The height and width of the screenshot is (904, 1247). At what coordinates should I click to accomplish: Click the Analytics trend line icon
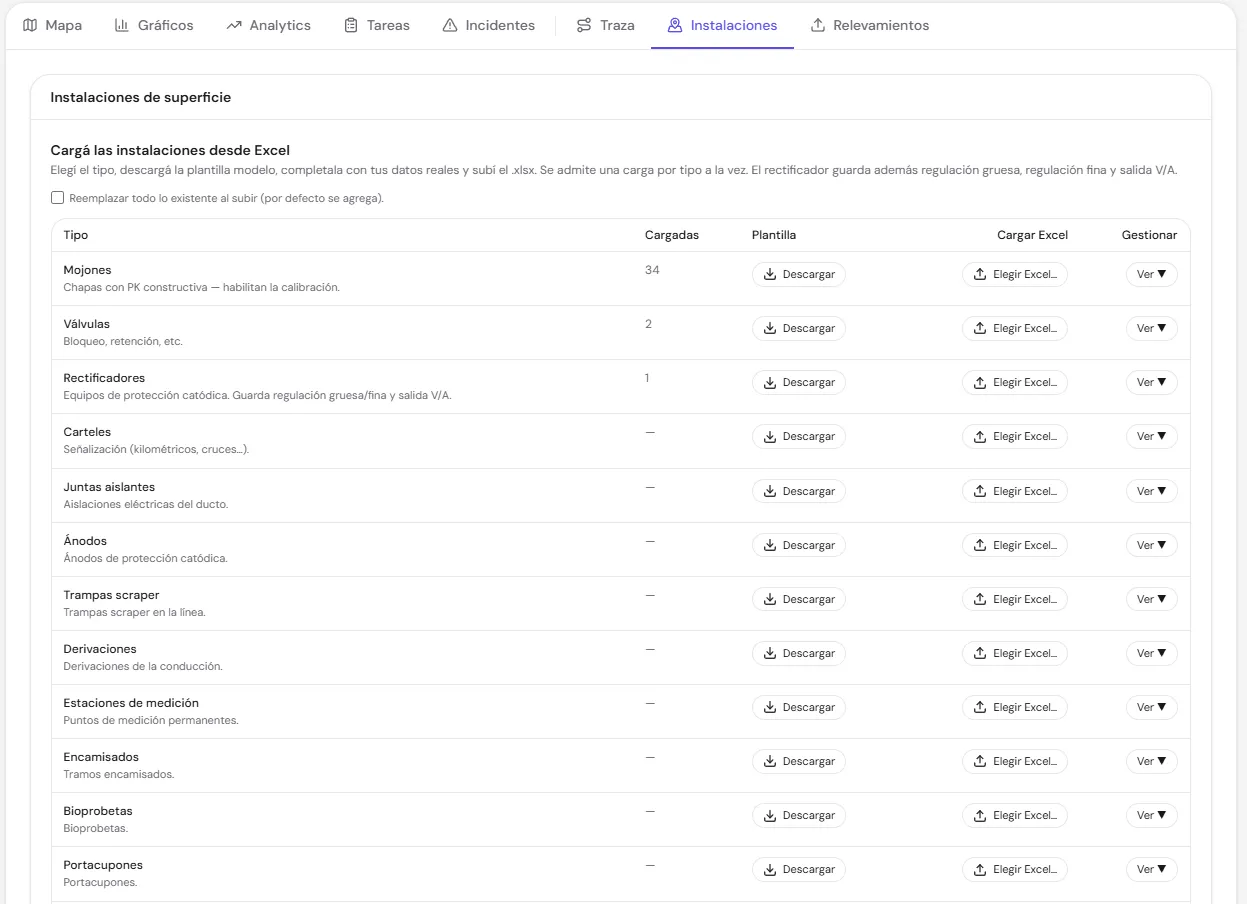[x=234, y=25]
